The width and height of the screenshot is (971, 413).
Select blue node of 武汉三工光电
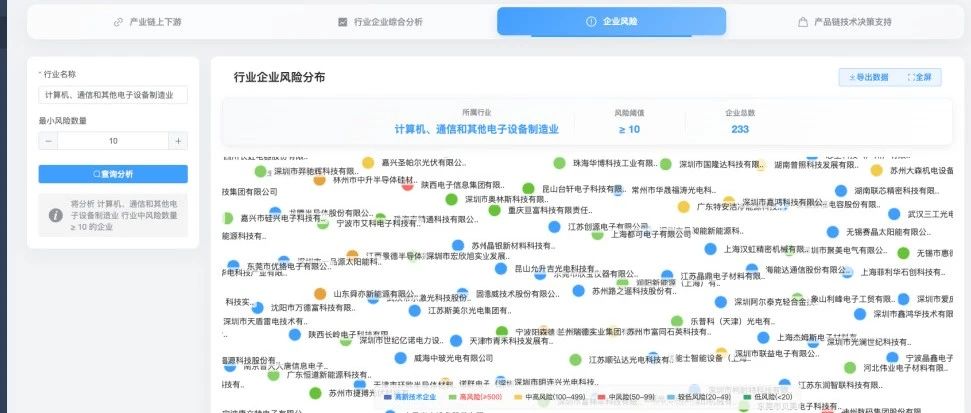[894, 214]
